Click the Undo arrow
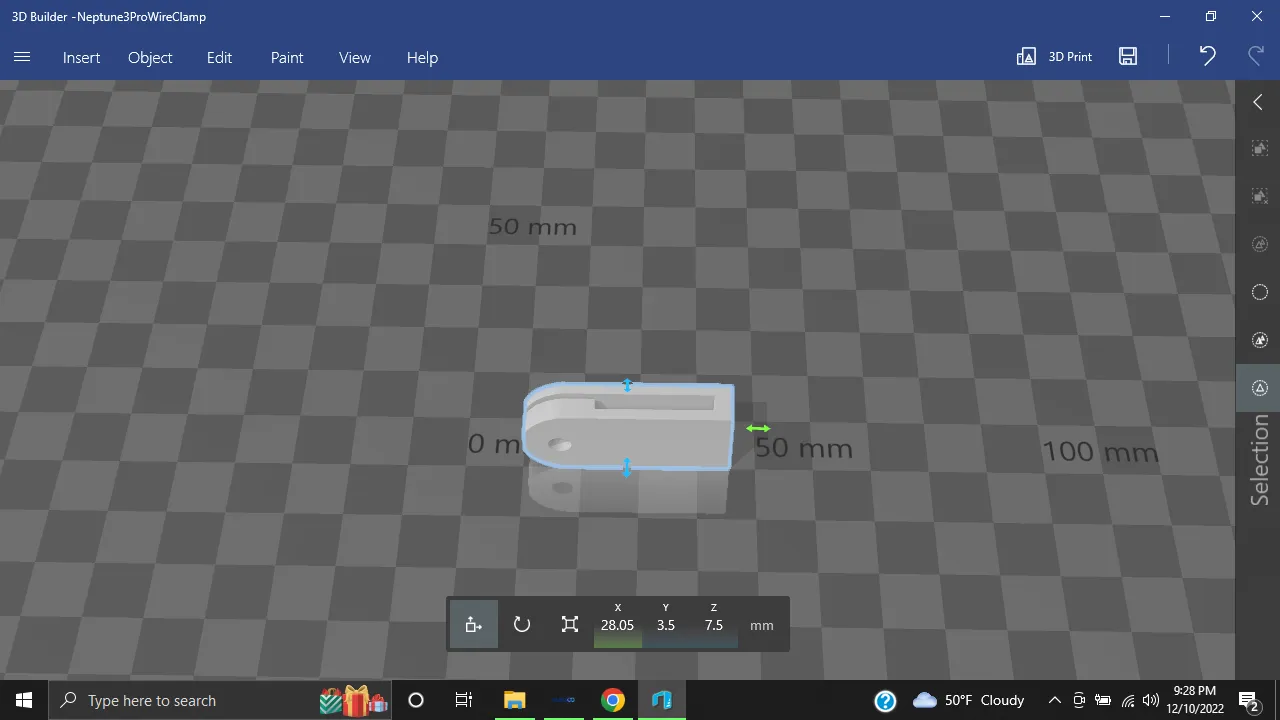The image size is (1280, 720). pos(1207,57)
